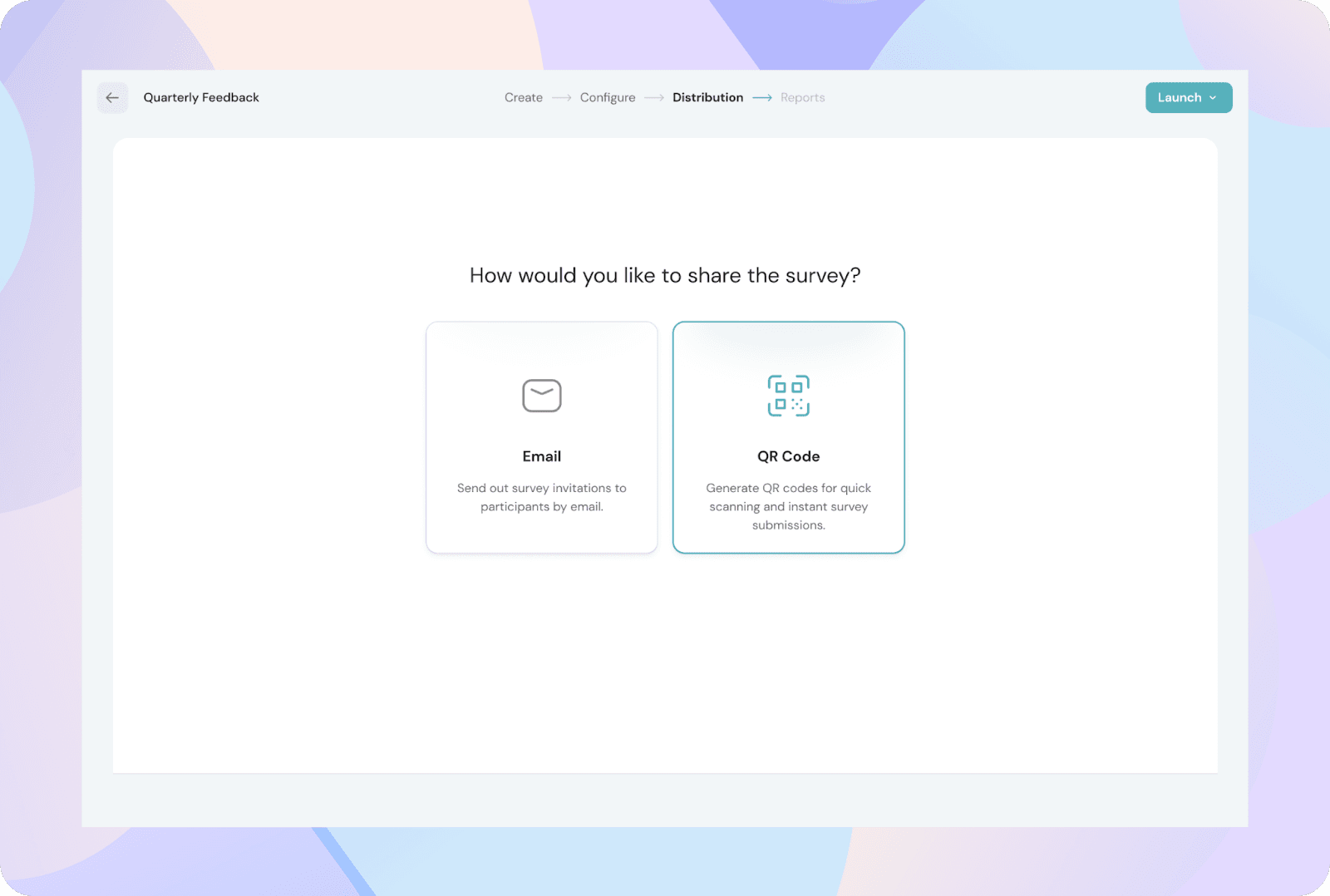Select the Distribution step

coord(707,98)
